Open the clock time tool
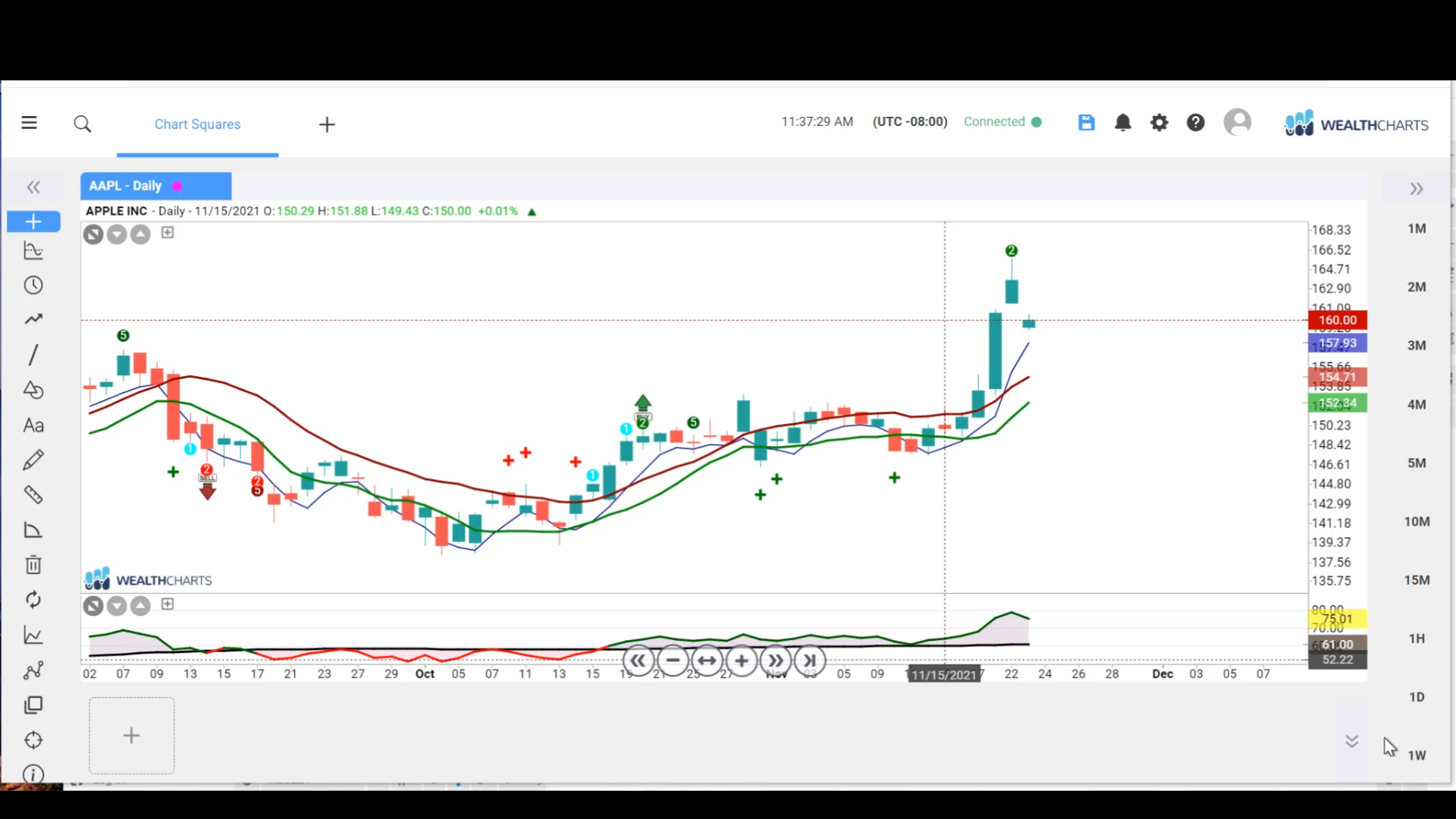The image size is (1456, 819). (x=33, y=286)
